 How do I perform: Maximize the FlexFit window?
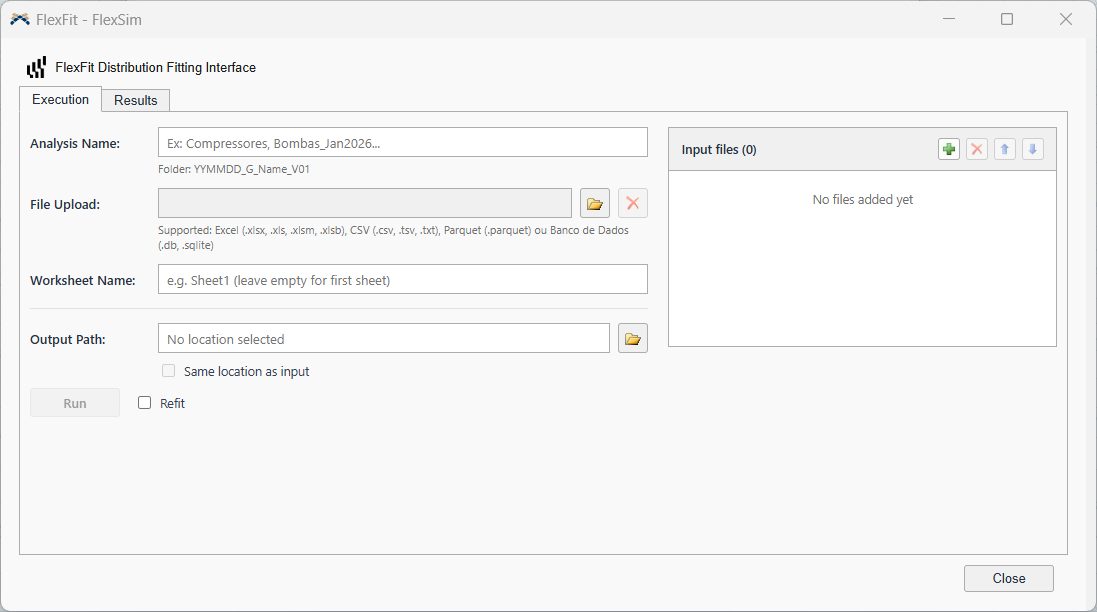[1007, 19]
